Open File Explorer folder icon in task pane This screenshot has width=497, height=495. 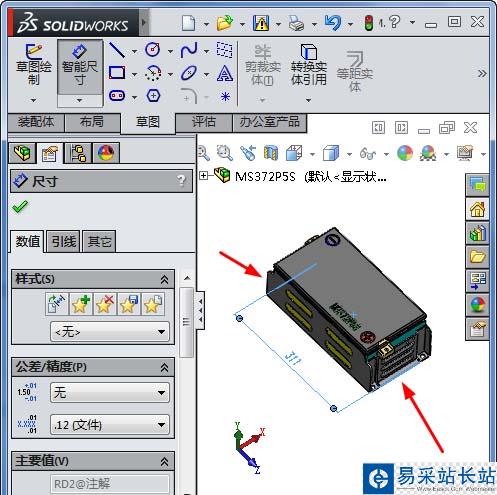477,256
